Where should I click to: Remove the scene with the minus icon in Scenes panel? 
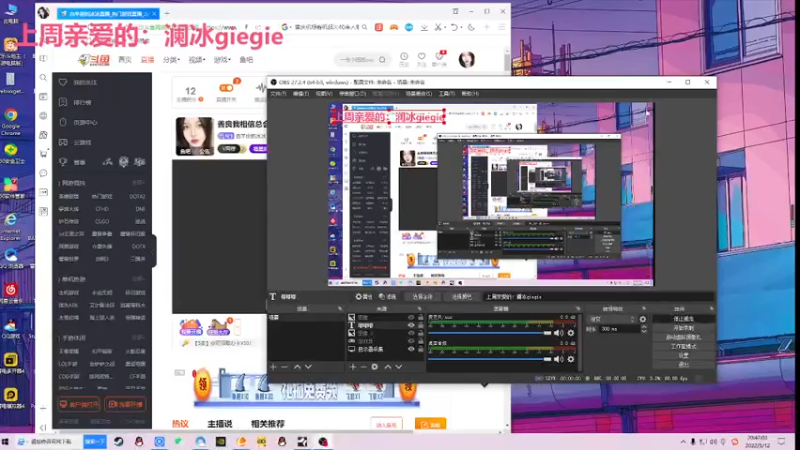pyautogui.click(x=285, y=367)
